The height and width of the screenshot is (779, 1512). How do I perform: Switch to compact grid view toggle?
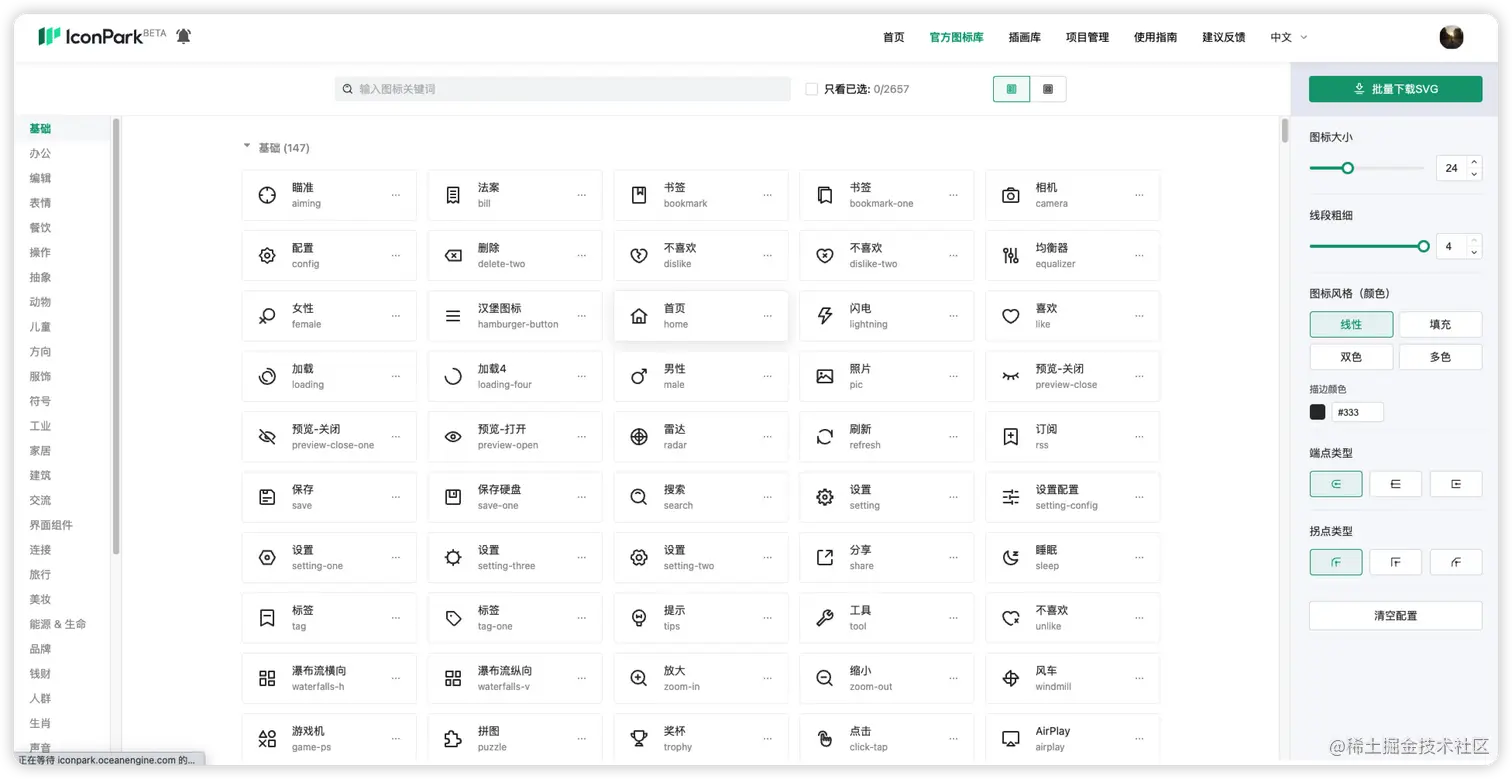[1048, 89]
